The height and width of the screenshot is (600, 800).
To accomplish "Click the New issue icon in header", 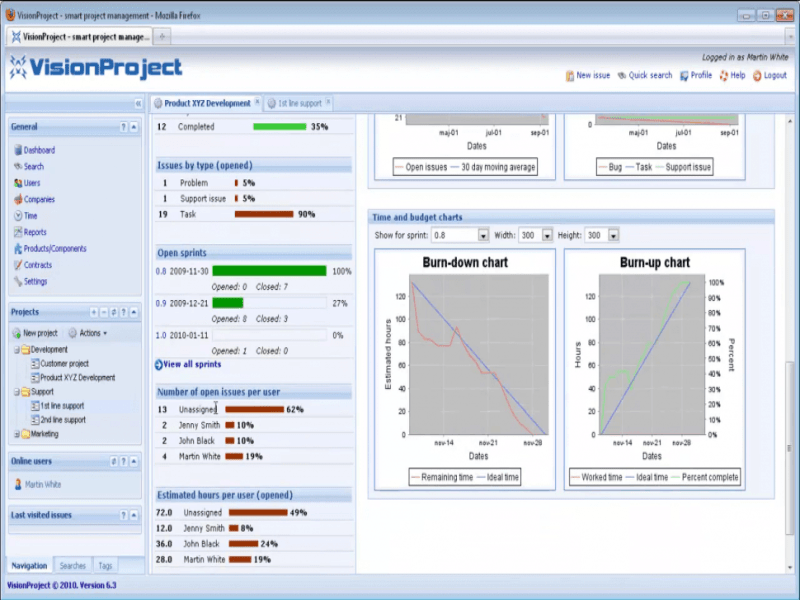I will 569,75.
